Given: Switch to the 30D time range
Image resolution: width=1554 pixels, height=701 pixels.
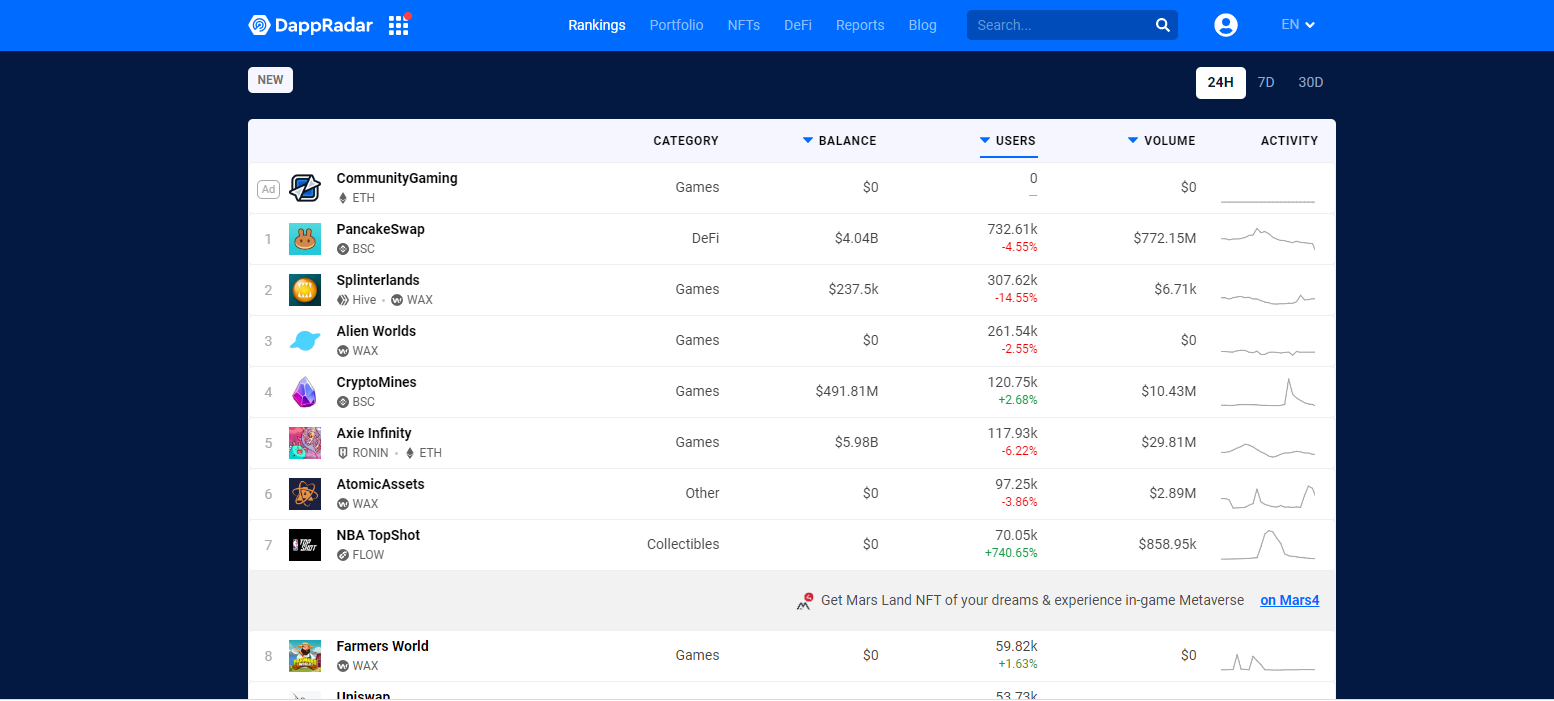Looking at the screenshot, I should click(x=1310, y=82).
